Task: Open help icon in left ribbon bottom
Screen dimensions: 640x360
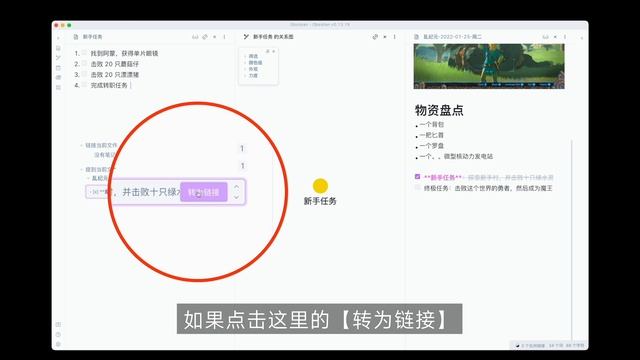Action: point(58,334)
